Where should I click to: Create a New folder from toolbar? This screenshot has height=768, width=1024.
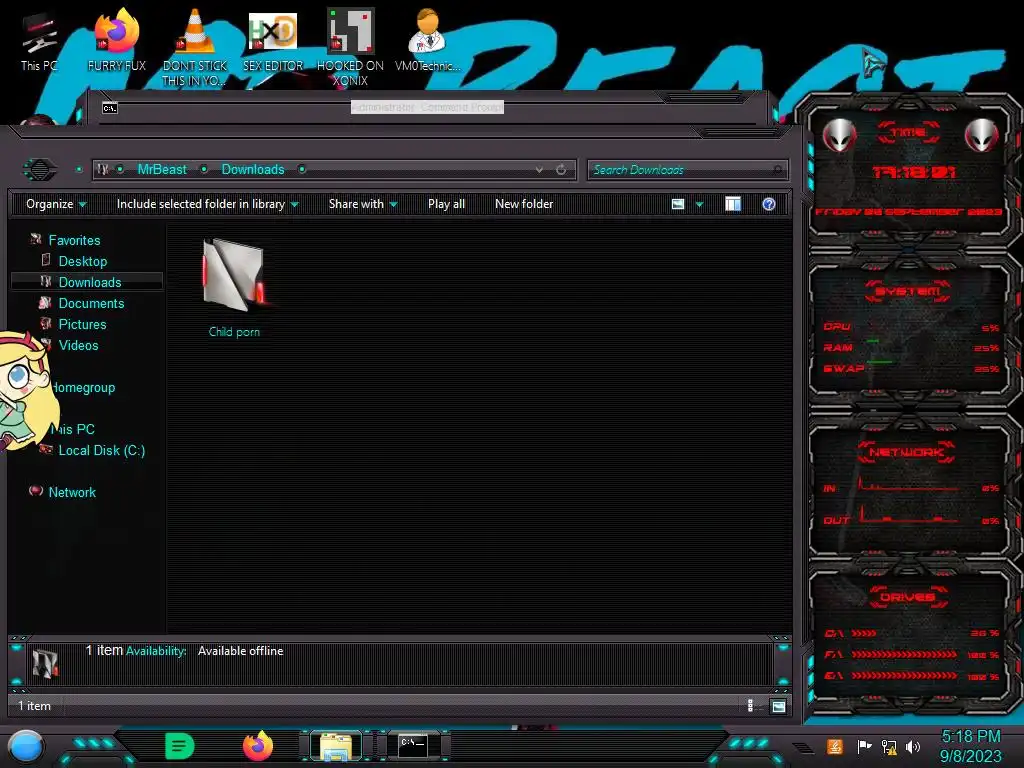(524, 204)
